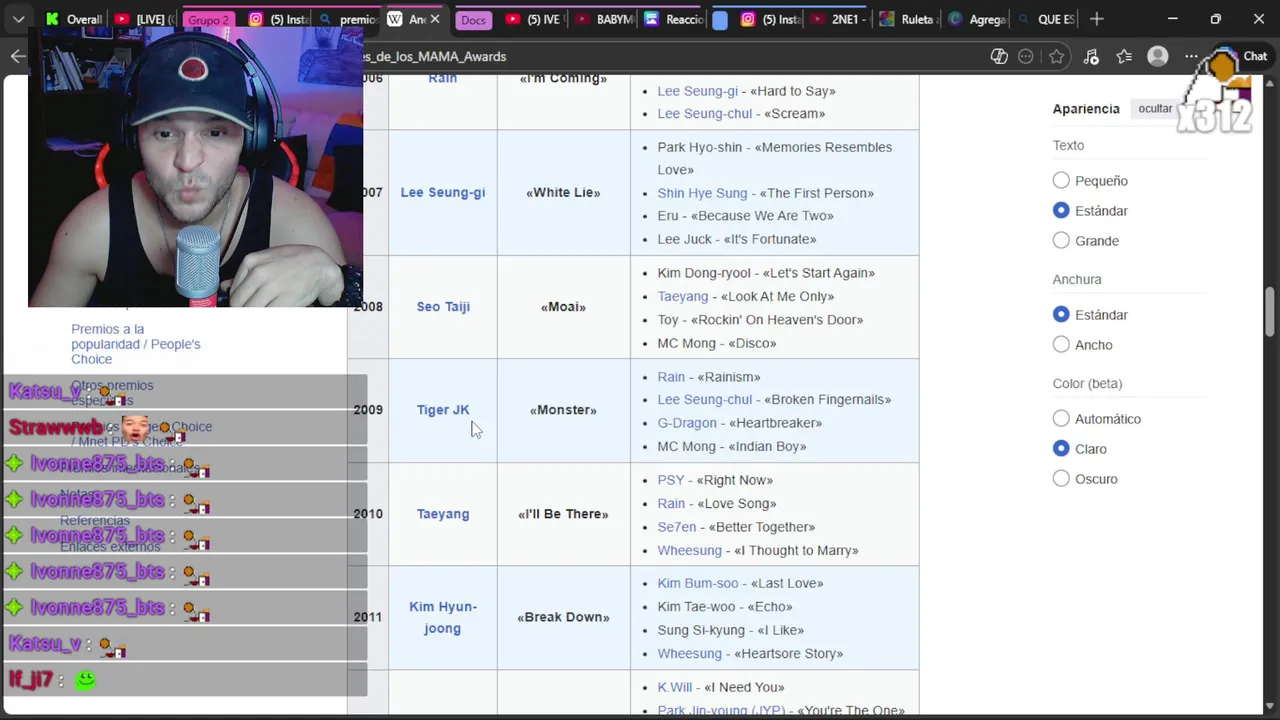1280x720 pixels.
Task: Open Rain link beside «Rainism»
Action: [x=671, y=377]
